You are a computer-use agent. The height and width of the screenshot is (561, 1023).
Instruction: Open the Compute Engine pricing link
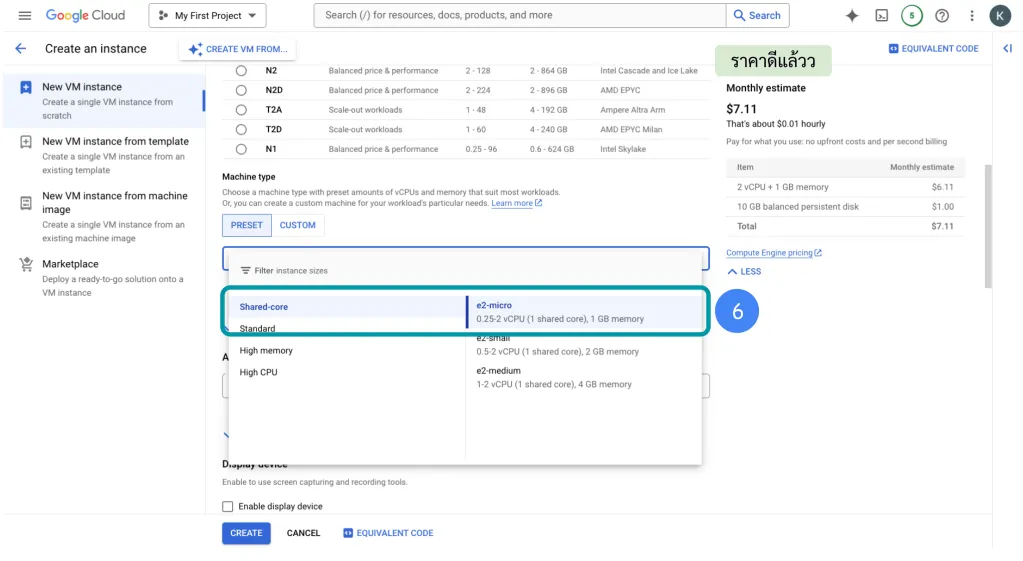[x=772, y=253]
